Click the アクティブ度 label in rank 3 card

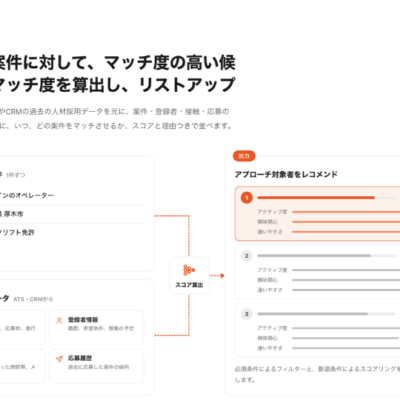coord(272,328)
